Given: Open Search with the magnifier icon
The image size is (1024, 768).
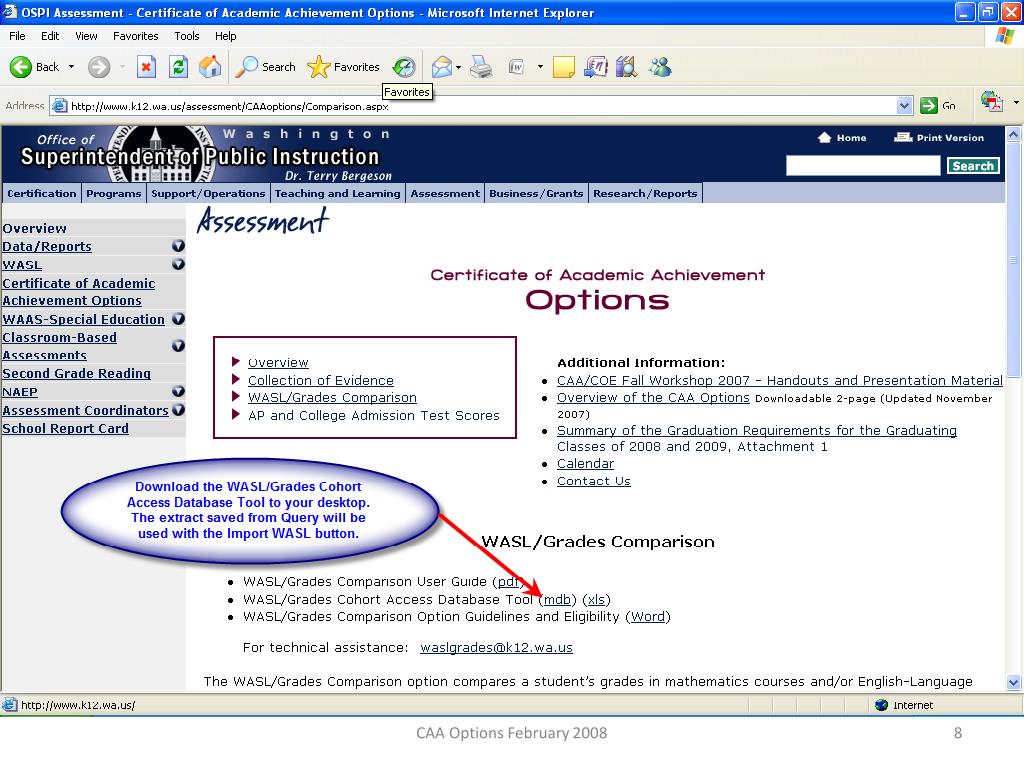Looking at the screenshot, I should 246,67.
